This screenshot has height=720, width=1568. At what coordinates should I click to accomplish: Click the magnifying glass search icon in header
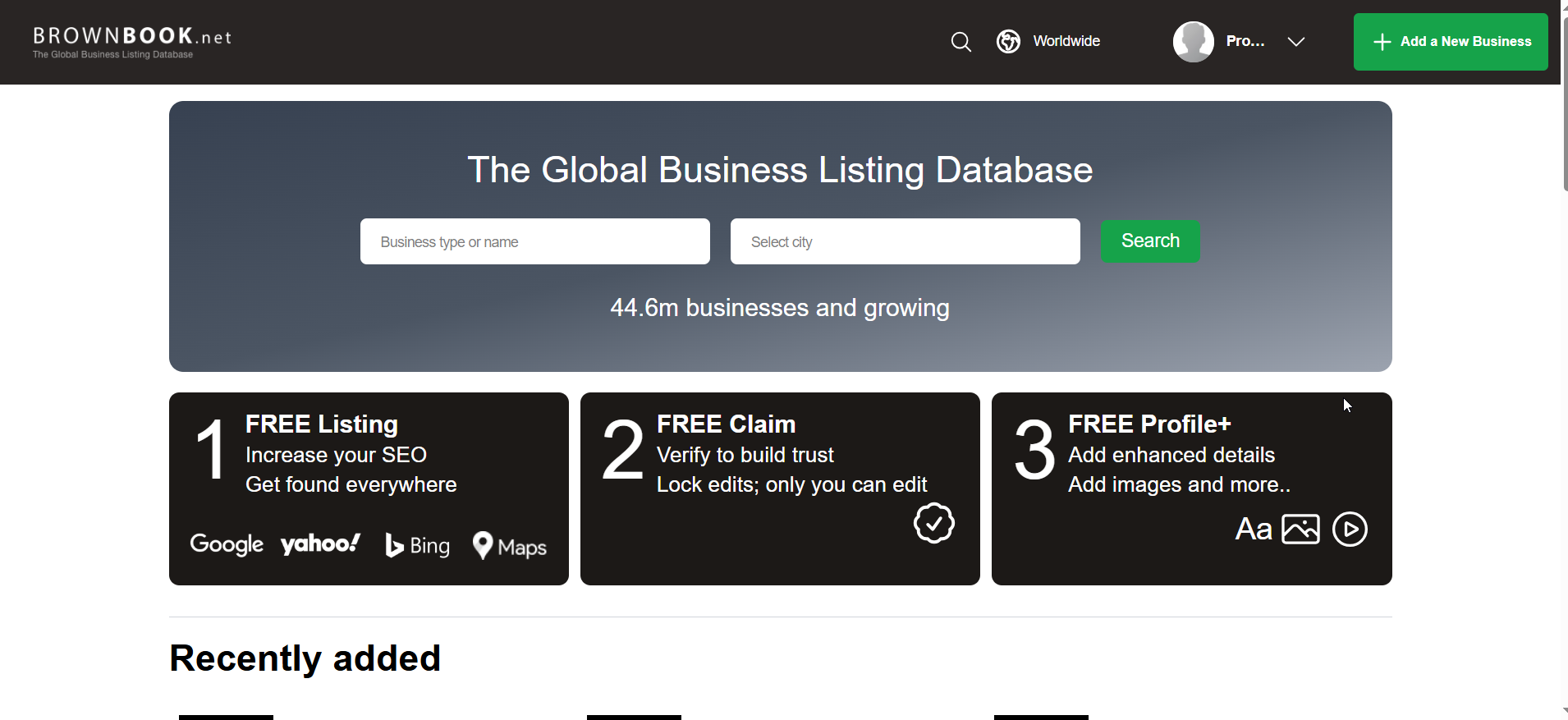click(x=961, y=42)
